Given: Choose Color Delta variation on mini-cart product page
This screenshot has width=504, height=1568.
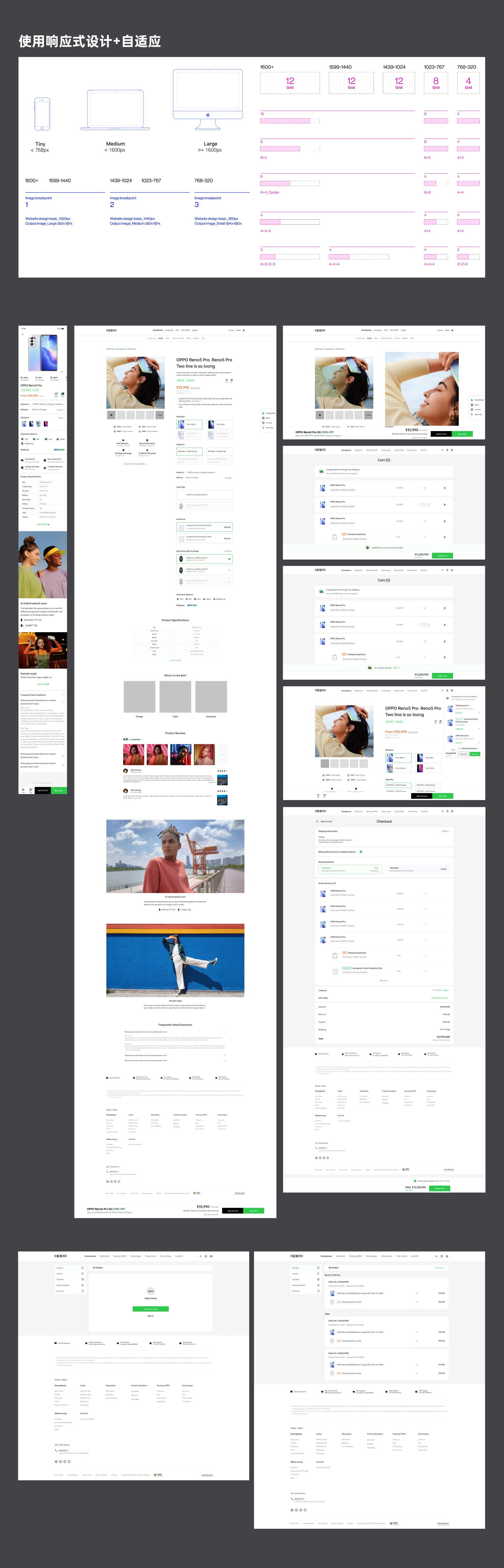Looking at the screenshot, I should click(x=428, y=768).
